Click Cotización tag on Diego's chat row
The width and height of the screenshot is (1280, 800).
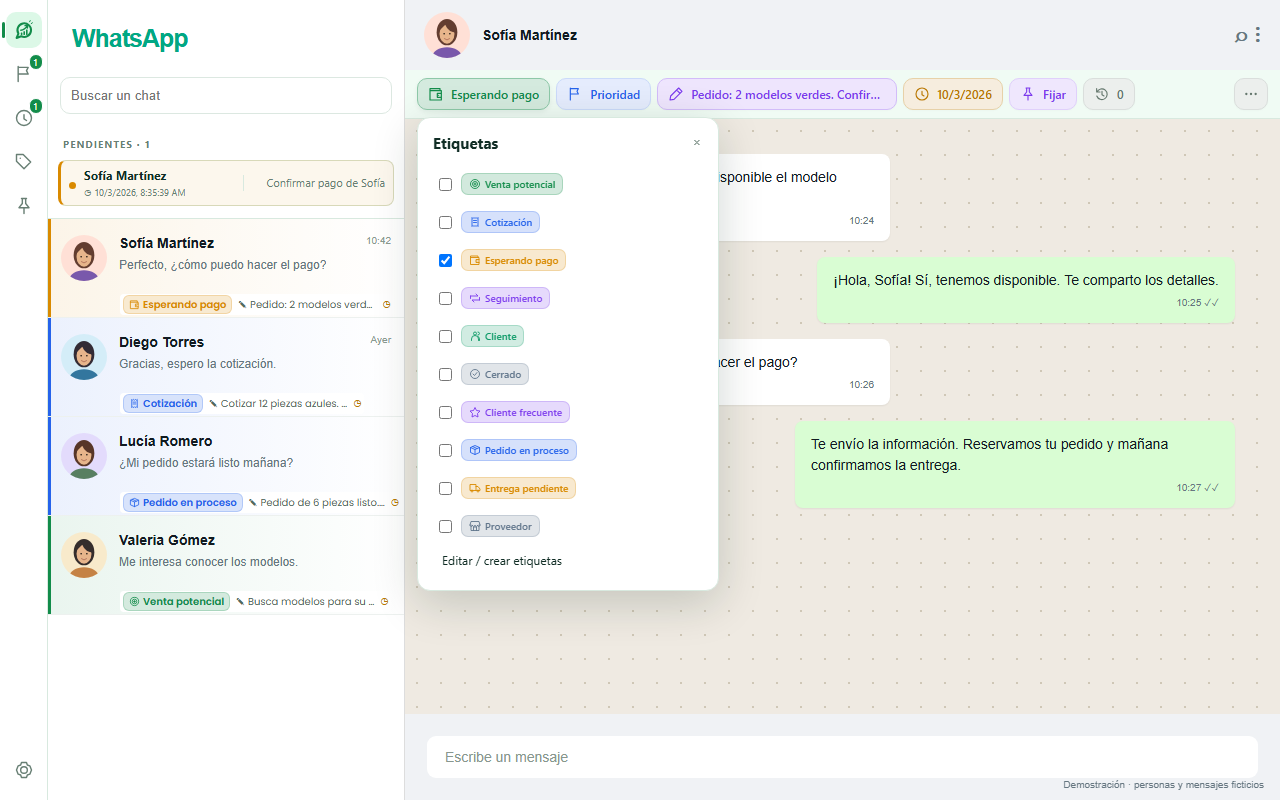(x=163, y=403)
